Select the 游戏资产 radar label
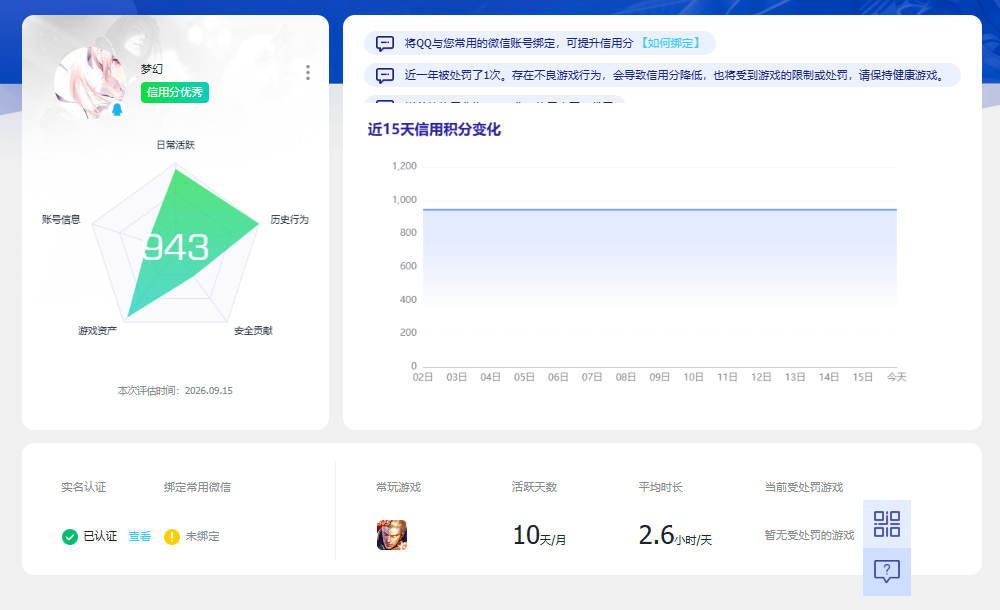 [x=98, y=331]
